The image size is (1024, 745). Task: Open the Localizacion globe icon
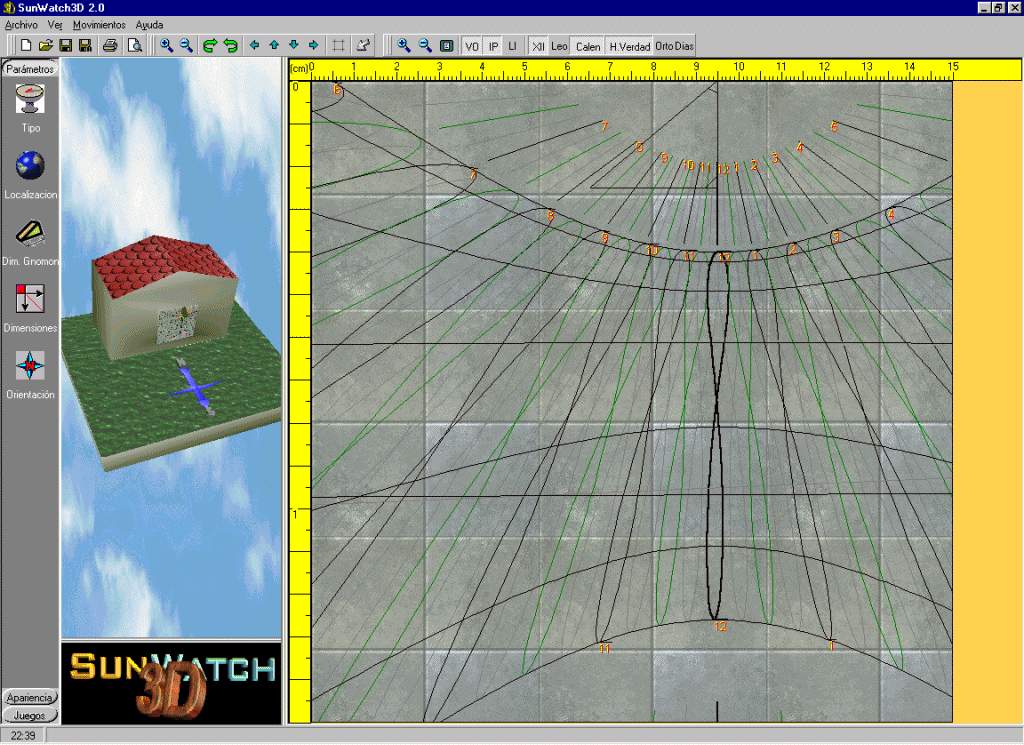(30, 166)
